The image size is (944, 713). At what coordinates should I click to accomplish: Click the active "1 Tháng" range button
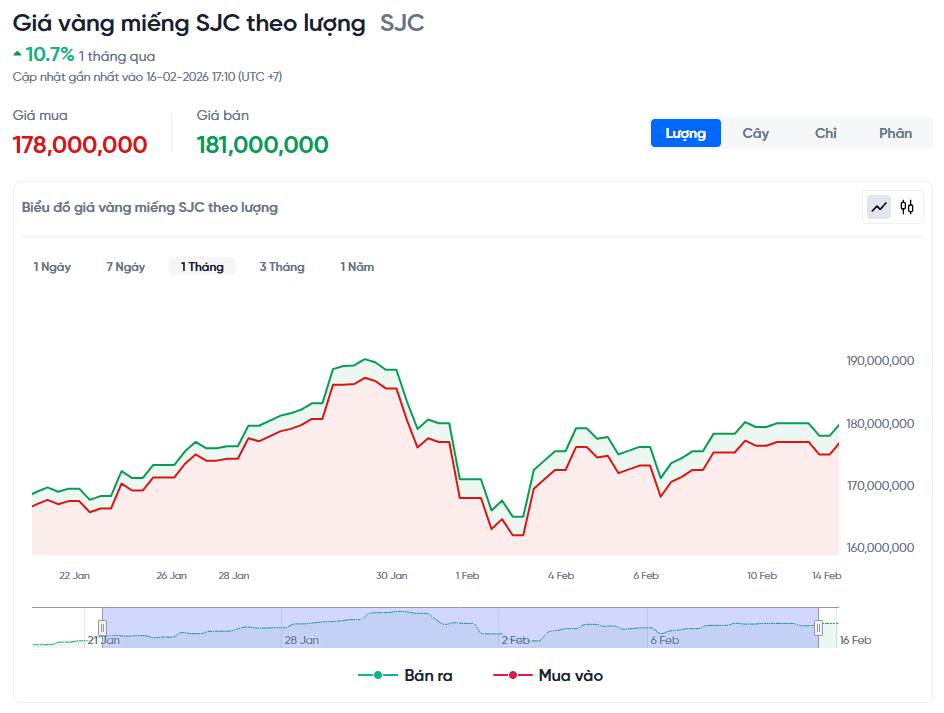click(201, 266)
